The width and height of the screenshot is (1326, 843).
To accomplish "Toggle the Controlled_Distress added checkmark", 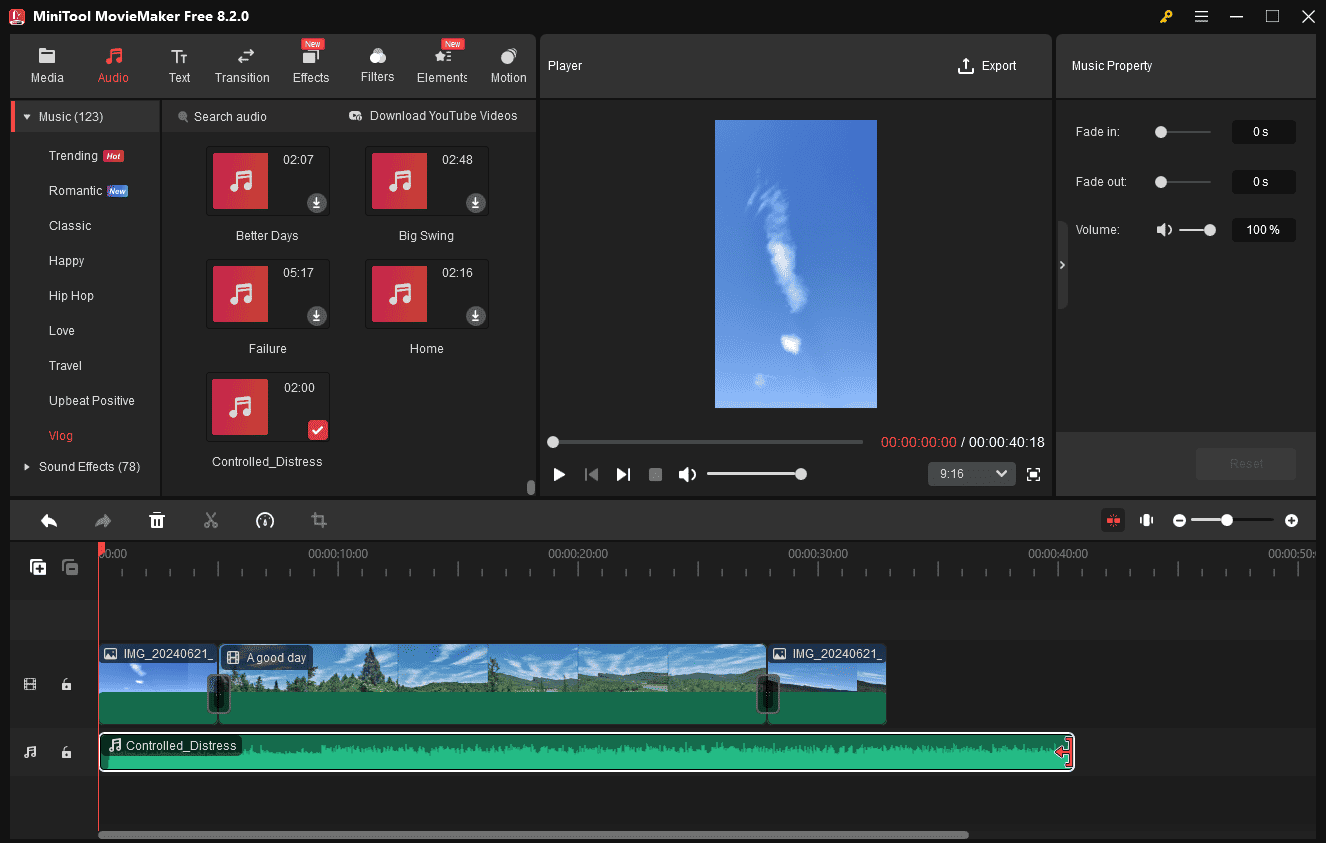I will pos(317,430).
